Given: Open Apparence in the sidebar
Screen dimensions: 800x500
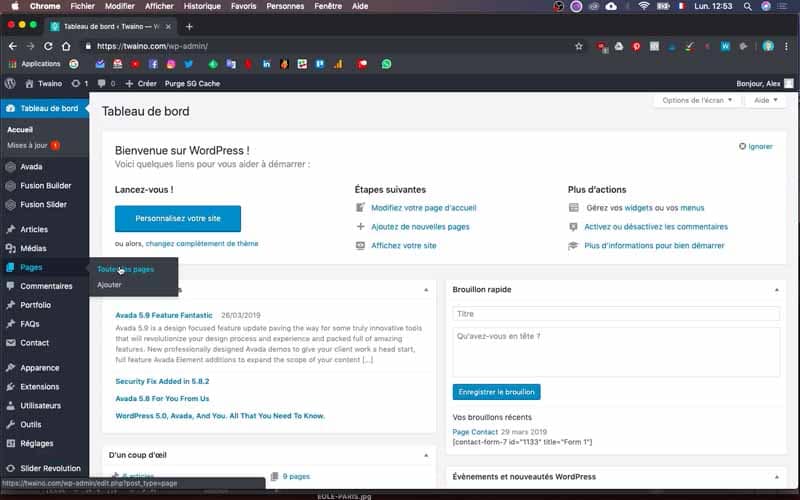Looking at the screenshot, I should pos(44,368).
